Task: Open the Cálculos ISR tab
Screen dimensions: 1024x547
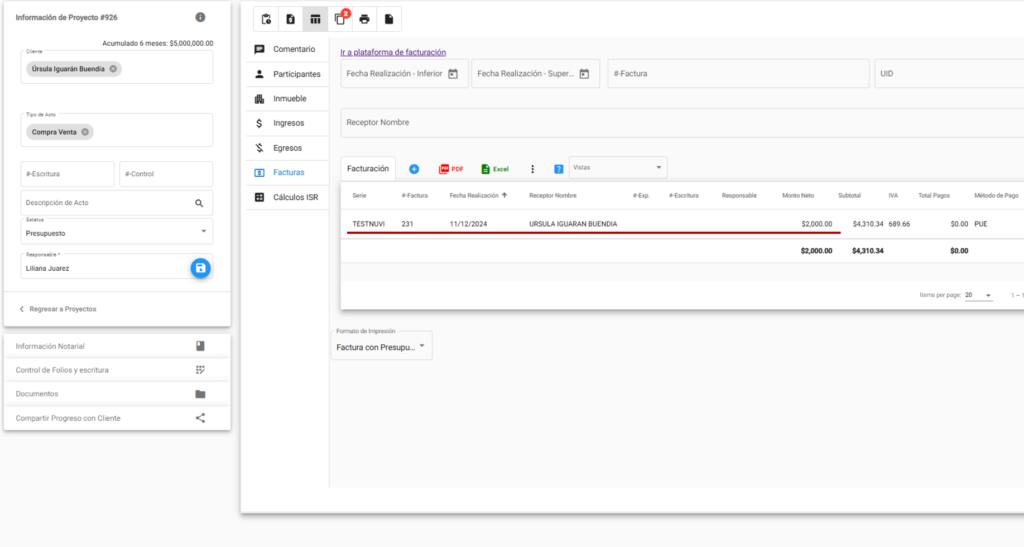Action: 287,197
